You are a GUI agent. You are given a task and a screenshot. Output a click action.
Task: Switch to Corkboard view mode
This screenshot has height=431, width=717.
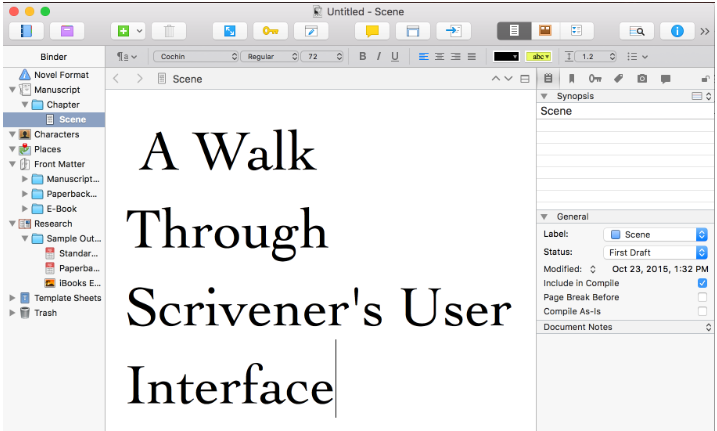[x=545, y=31]
